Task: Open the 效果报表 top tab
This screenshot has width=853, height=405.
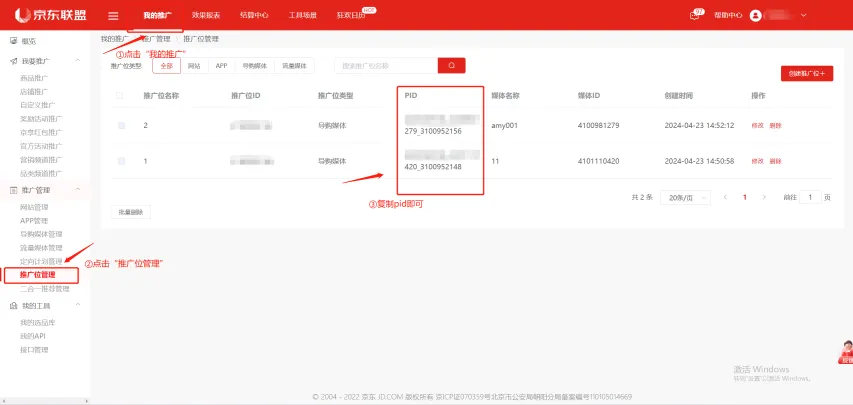Action: 206,15
